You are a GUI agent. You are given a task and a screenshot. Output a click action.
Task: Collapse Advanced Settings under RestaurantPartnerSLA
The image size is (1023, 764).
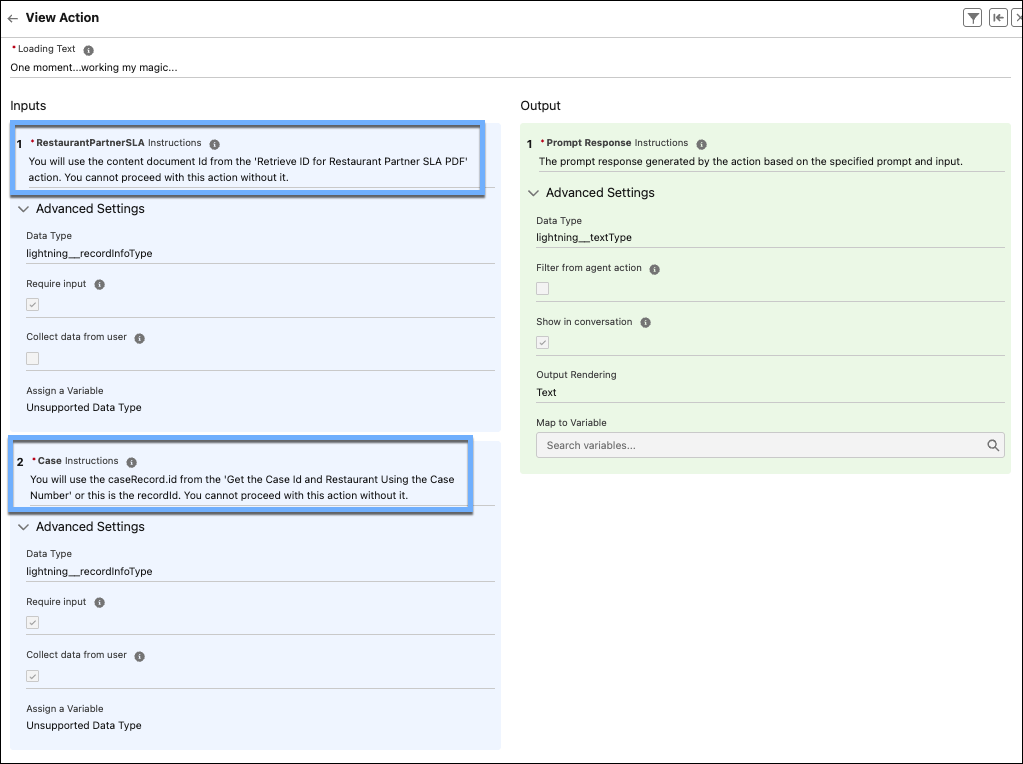pyautogui.click(x=22, y=209)
